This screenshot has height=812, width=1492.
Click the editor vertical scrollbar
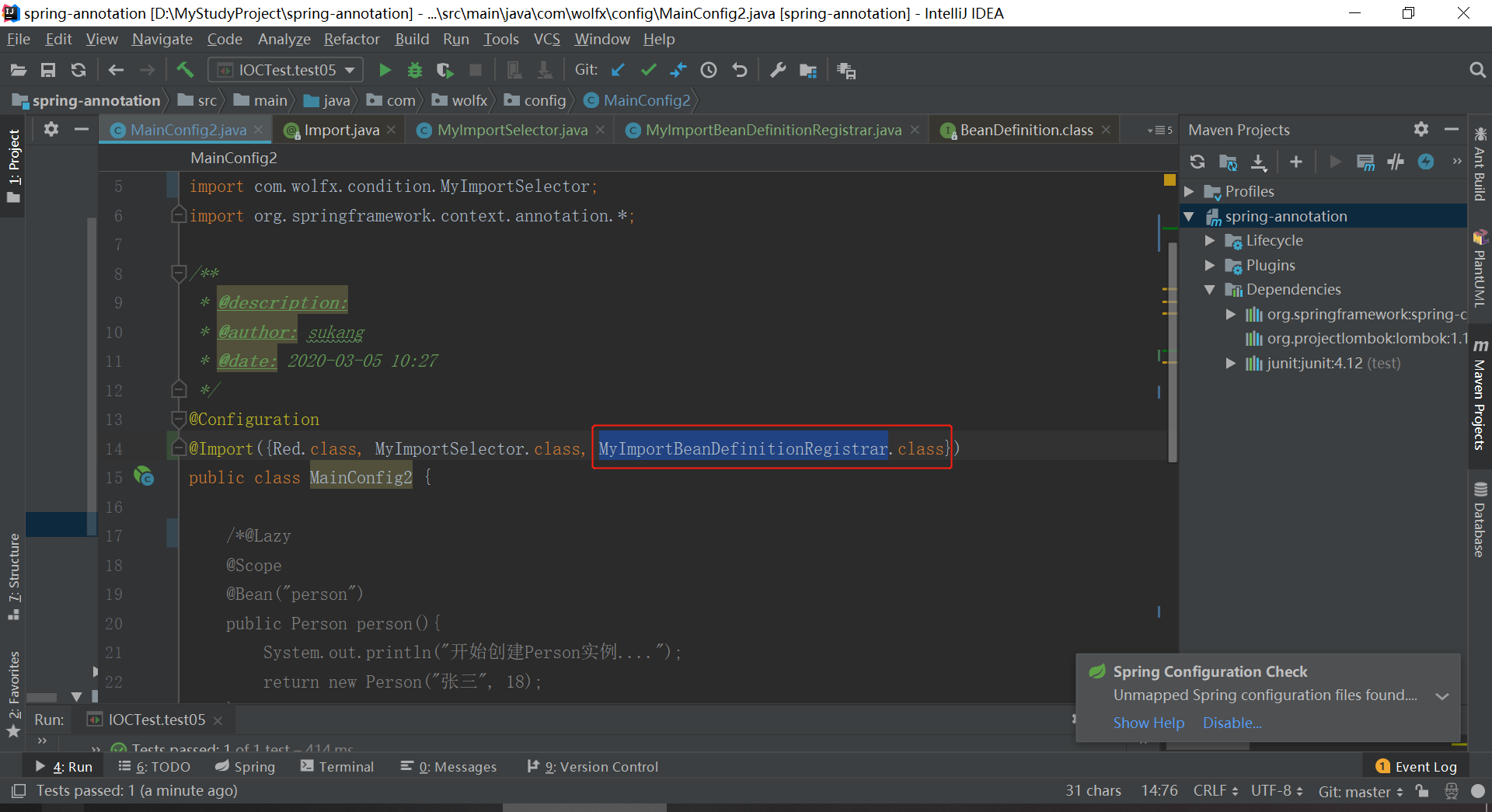click(1173, 351)
